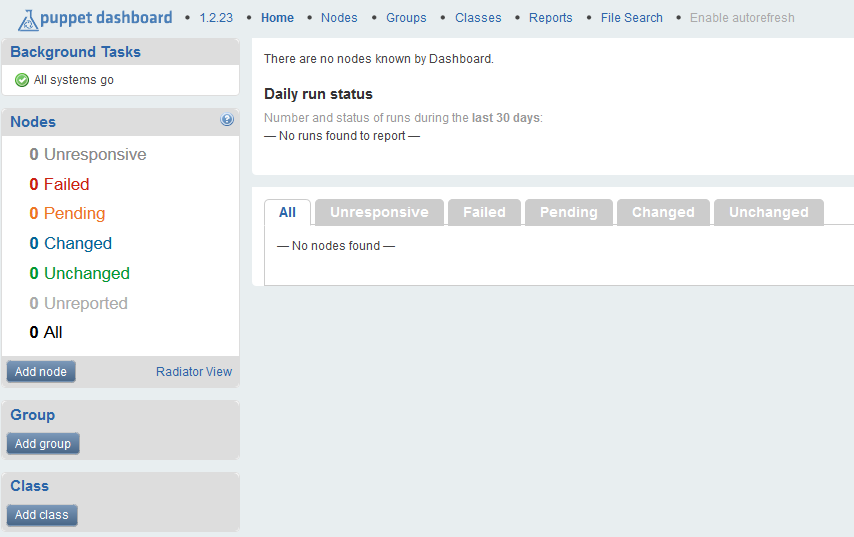The image size is (854, 537).
Task: Click 0 All in the sidebar
Action: click(x=46, y=332)
